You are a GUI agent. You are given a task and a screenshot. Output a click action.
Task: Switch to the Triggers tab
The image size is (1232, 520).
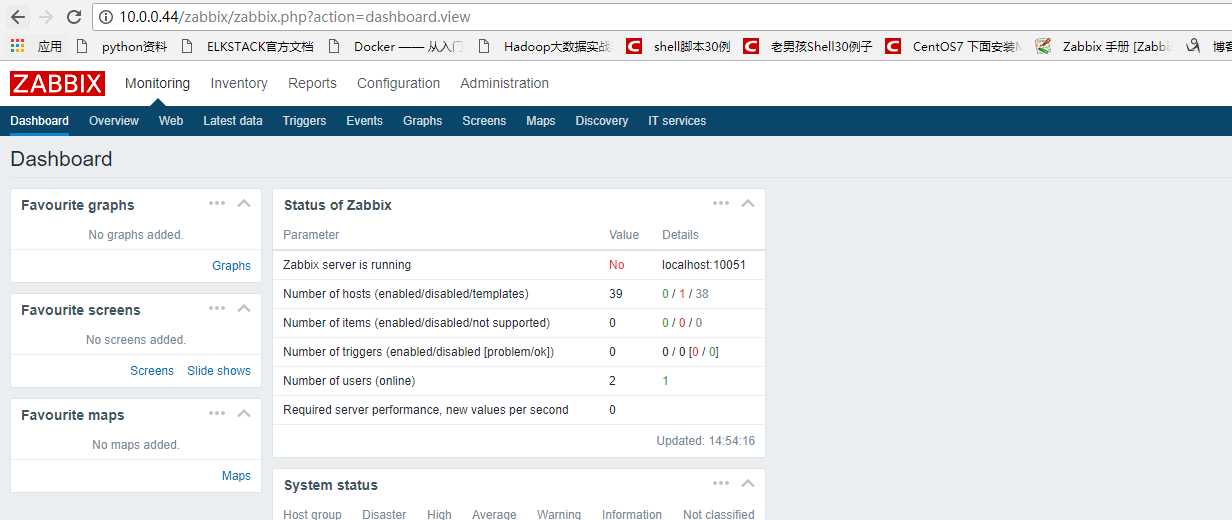point(304,121)
